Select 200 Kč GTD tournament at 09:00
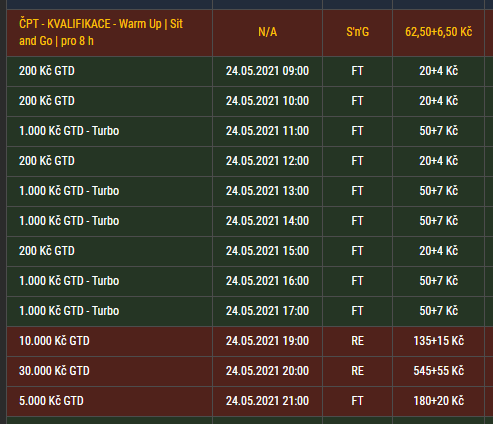 coord(47,71)
